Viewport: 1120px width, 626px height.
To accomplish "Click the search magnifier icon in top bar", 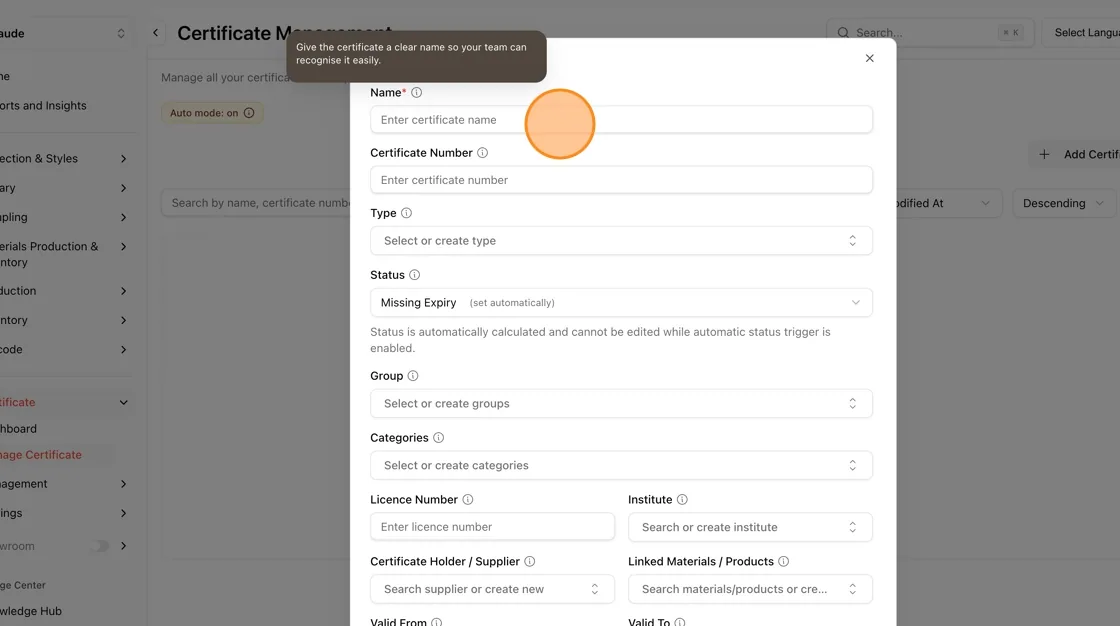I will 844,33.
